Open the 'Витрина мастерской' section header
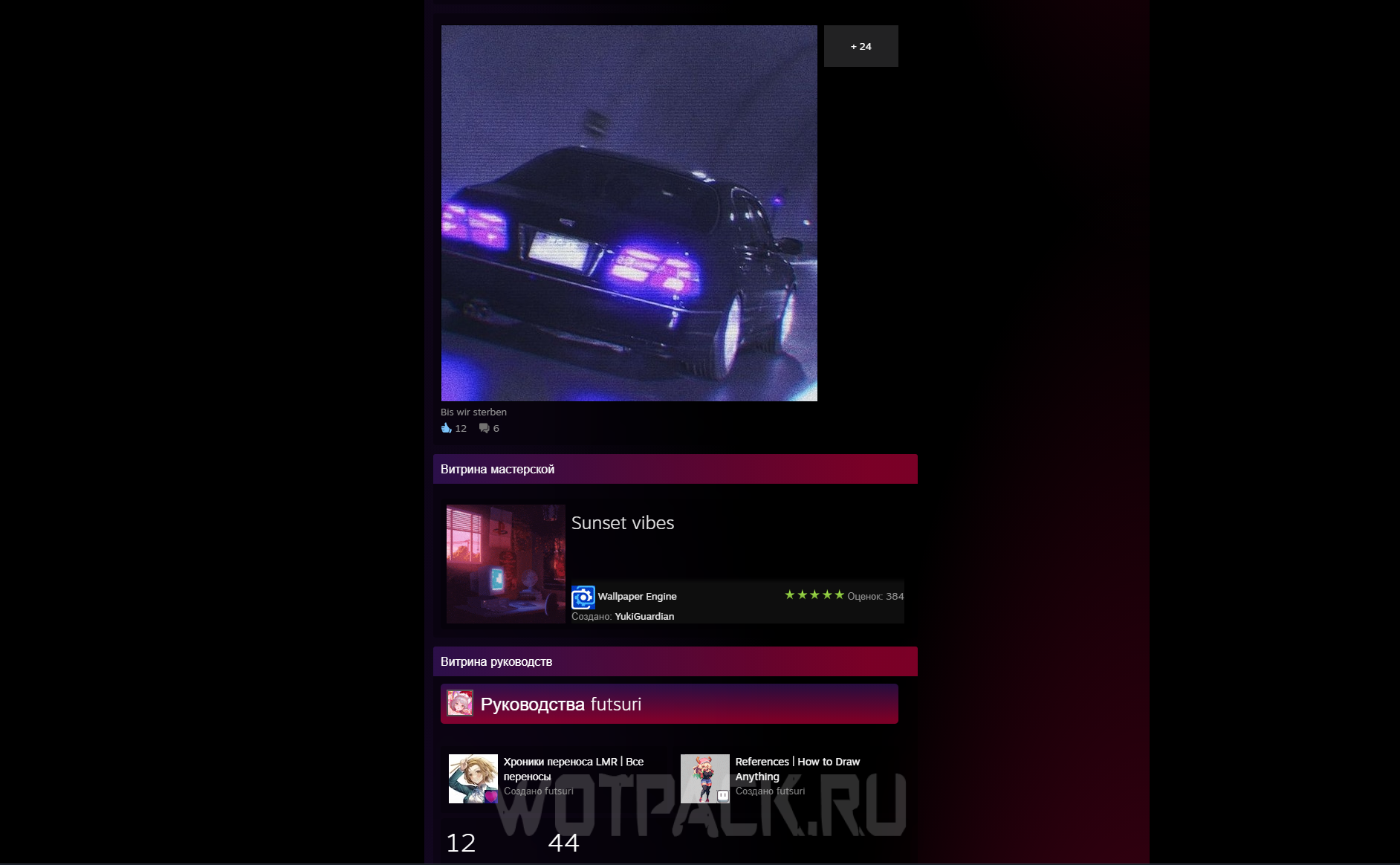 [x=497, y=470]
